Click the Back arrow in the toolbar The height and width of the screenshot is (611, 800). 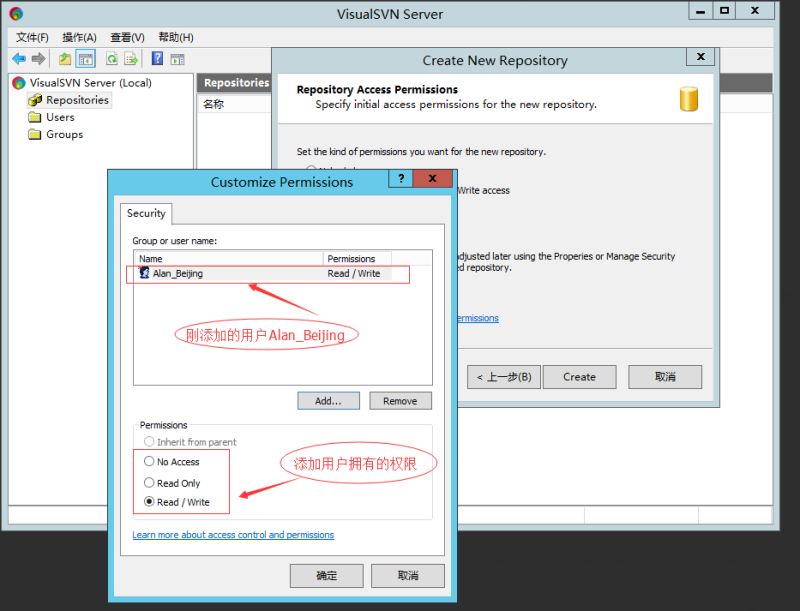[x=19, y=59]
